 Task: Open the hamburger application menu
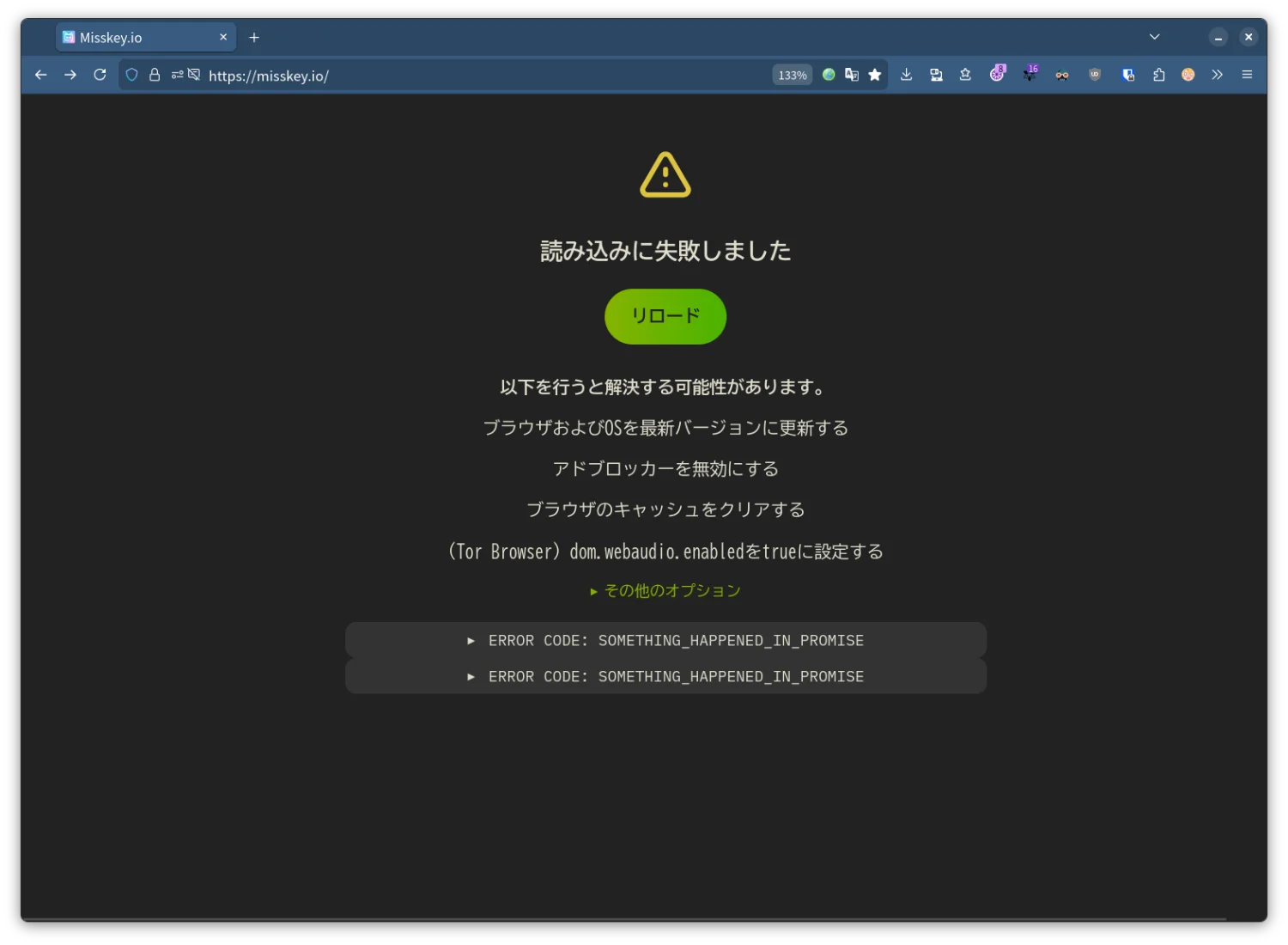[1247, 75]
